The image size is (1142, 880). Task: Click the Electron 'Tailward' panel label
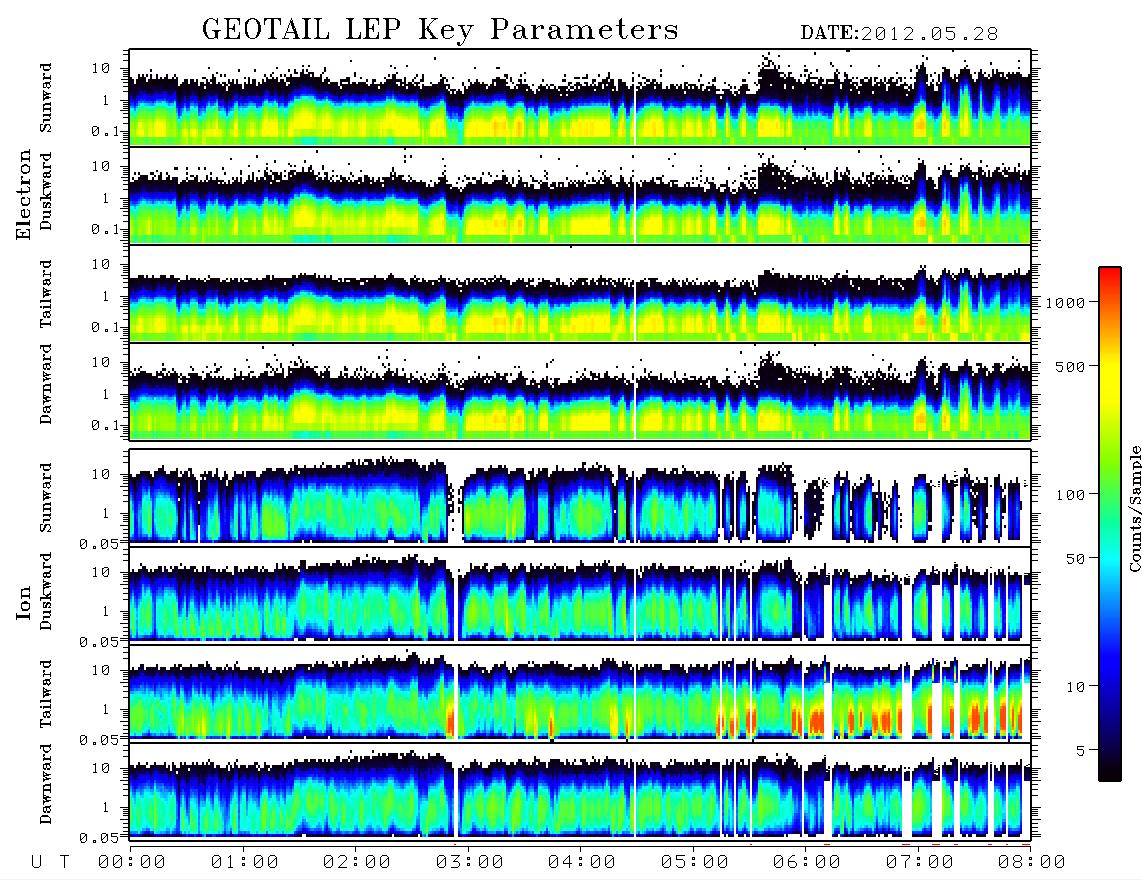pos(46,294)
